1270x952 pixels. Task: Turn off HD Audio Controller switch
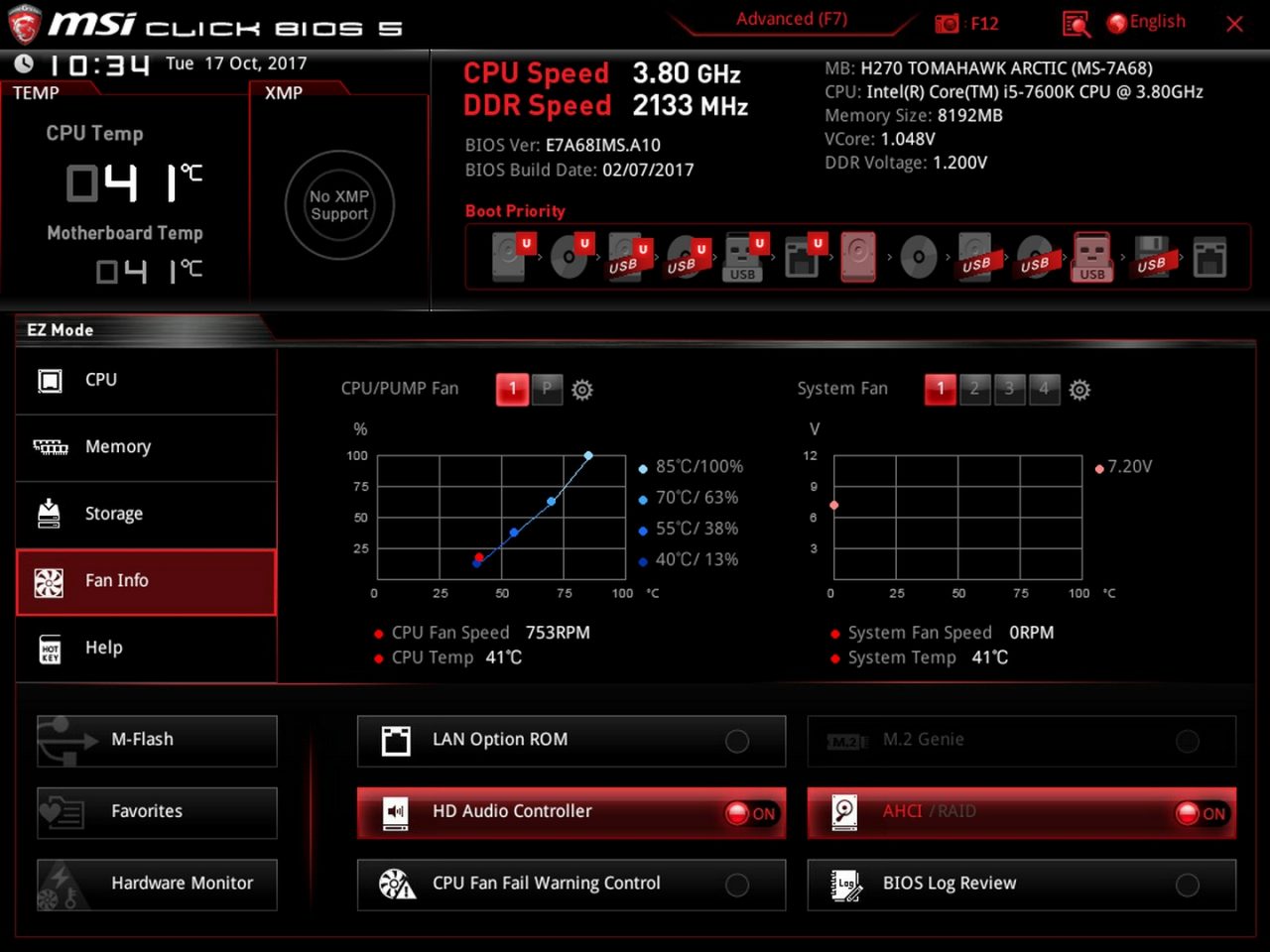pyautogui.click(x=750, y=813)
